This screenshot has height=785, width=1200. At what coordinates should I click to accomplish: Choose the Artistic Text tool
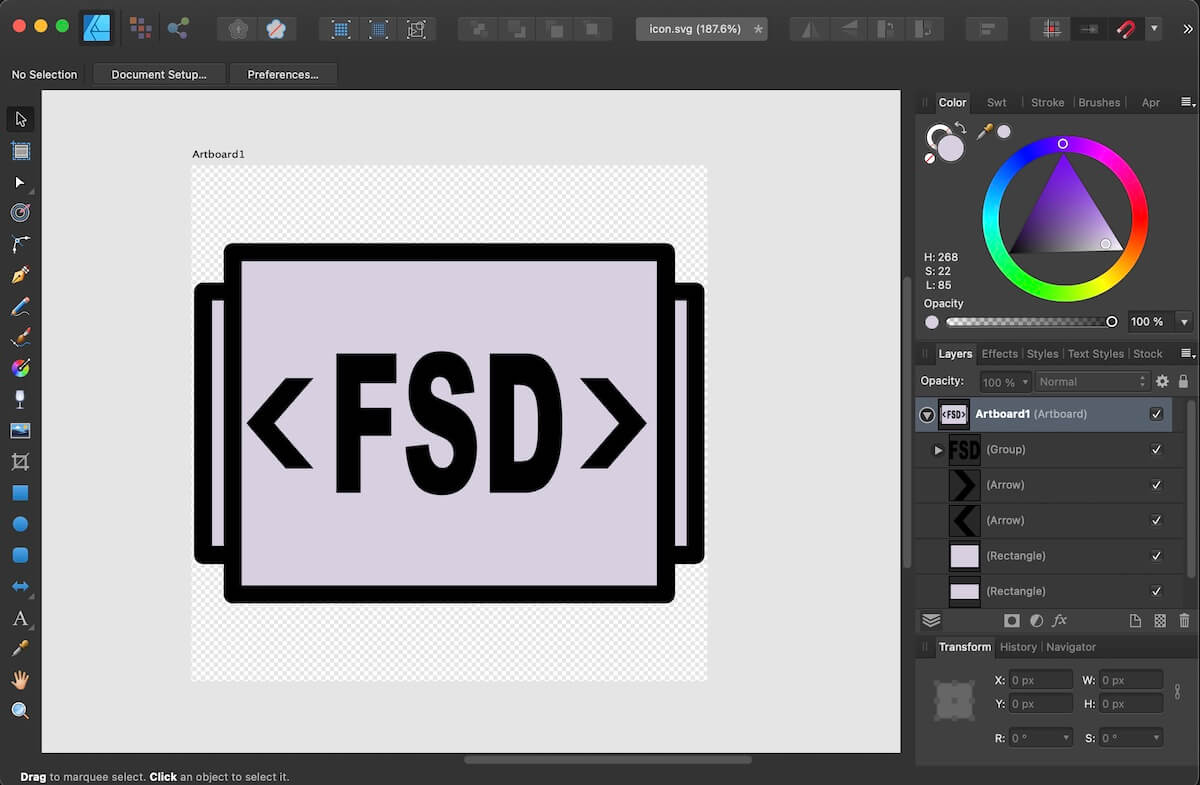(18, 619)
